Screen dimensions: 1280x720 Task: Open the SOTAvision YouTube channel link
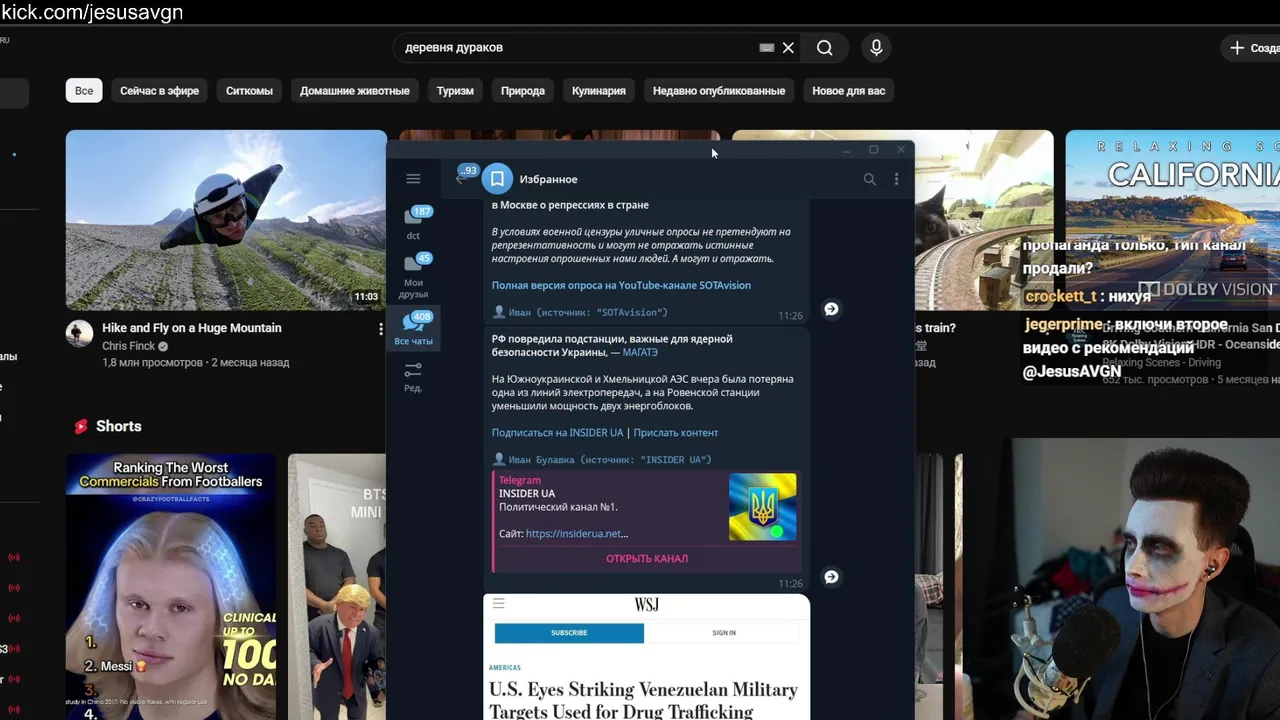[x=621, y=285]
